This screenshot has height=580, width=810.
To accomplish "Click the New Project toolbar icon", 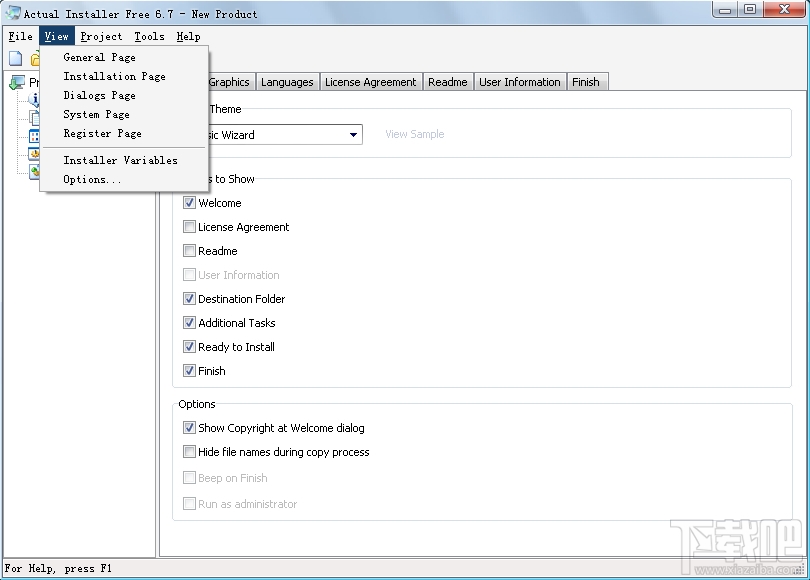I will pyautogui.click(x=13, y=58).
